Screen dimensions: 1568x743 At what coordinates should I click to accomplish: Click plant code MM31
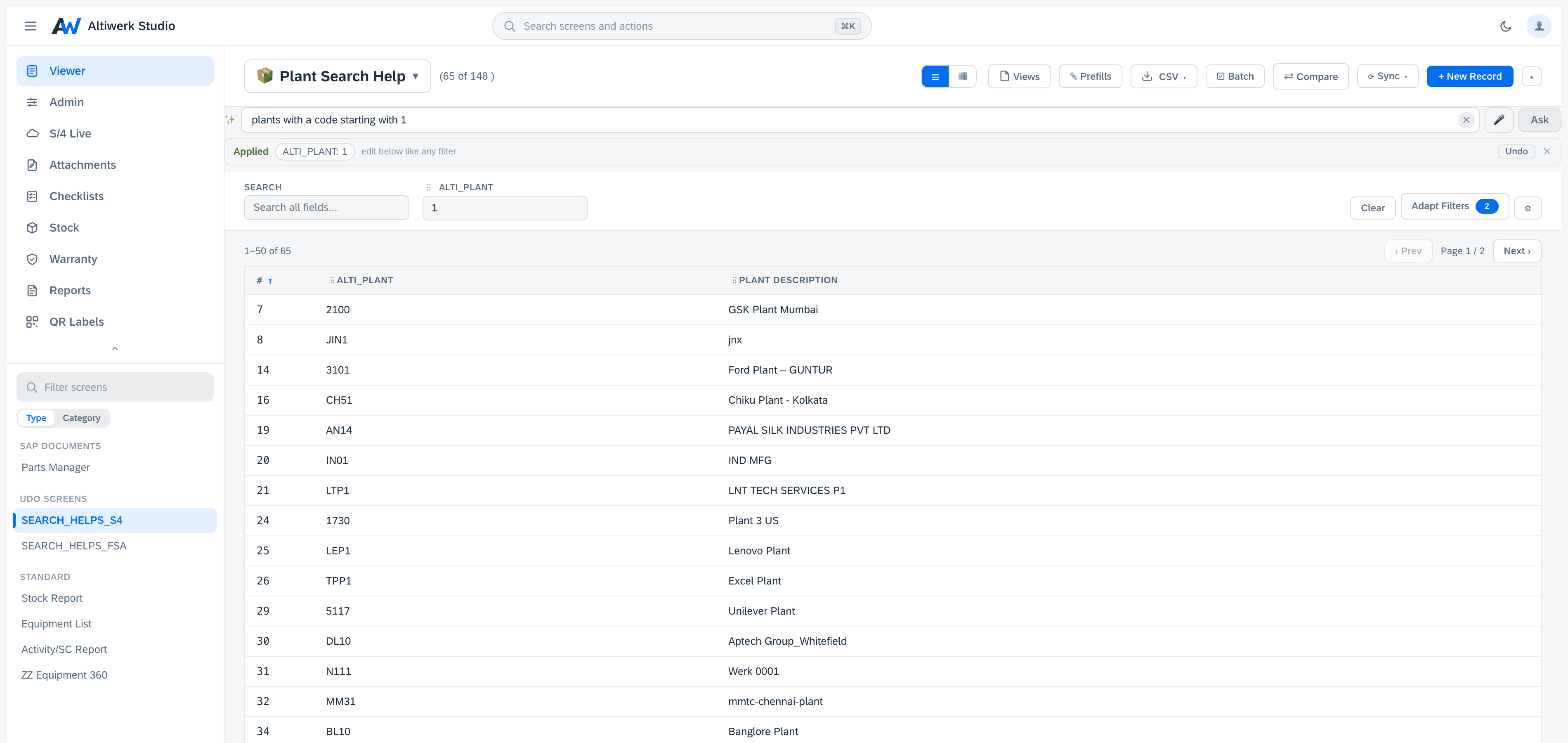(340, 702)
